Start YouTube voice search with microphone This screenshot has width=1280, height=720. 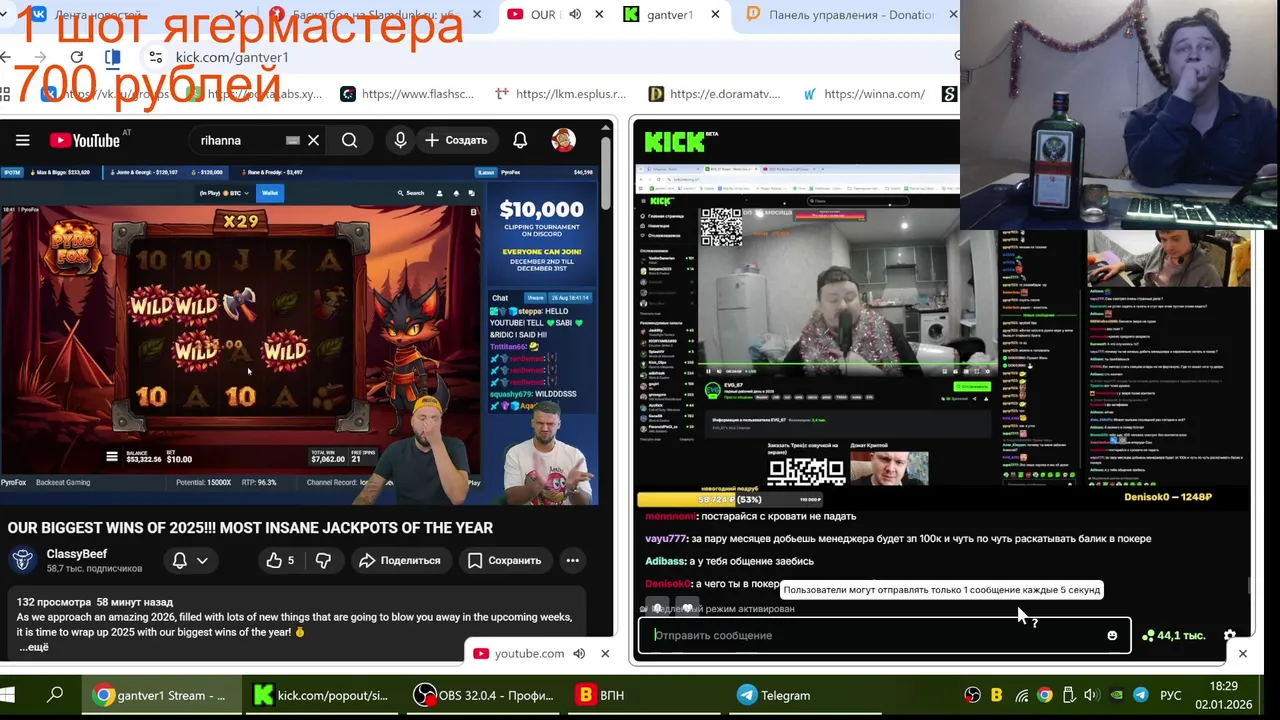click(400, 141)
